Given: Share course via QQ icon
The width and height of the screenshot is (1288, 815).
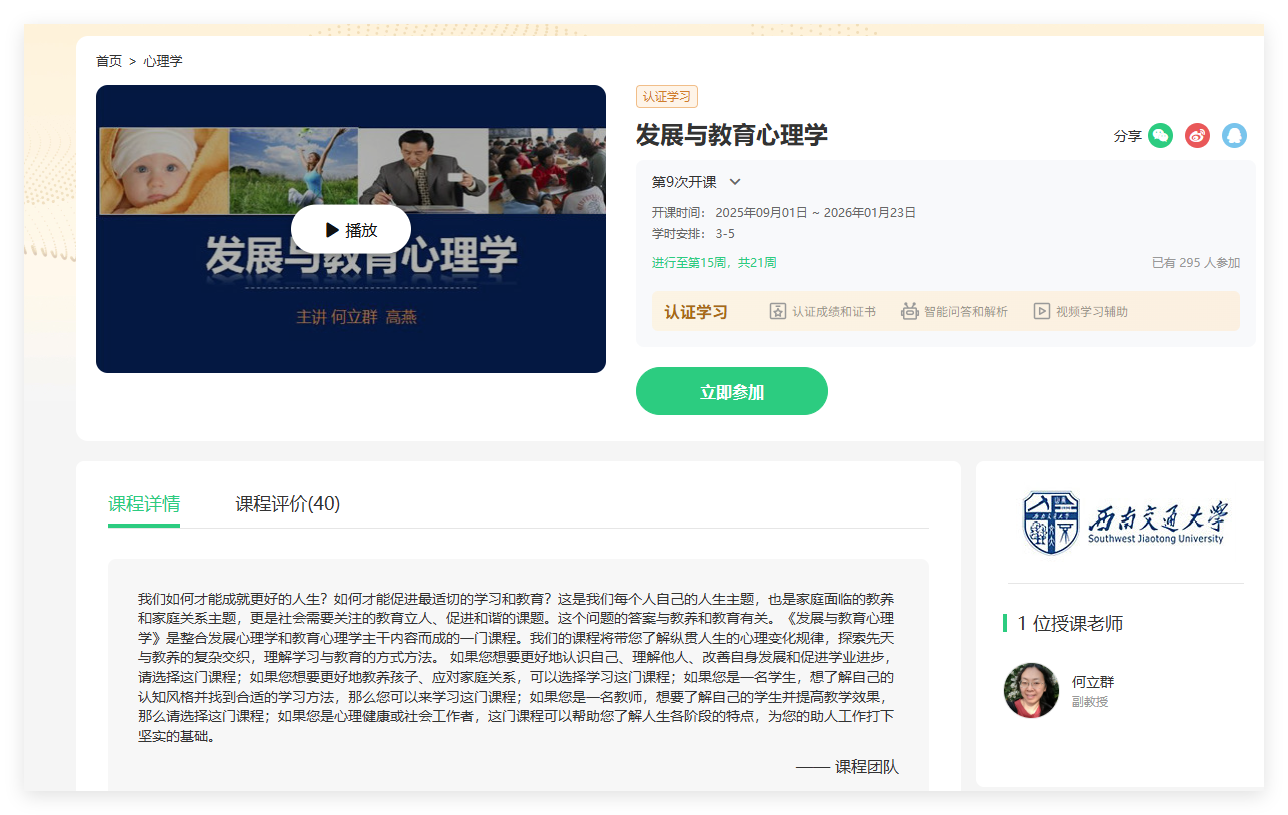Looking at the screenshot, I should point(1234,136).
